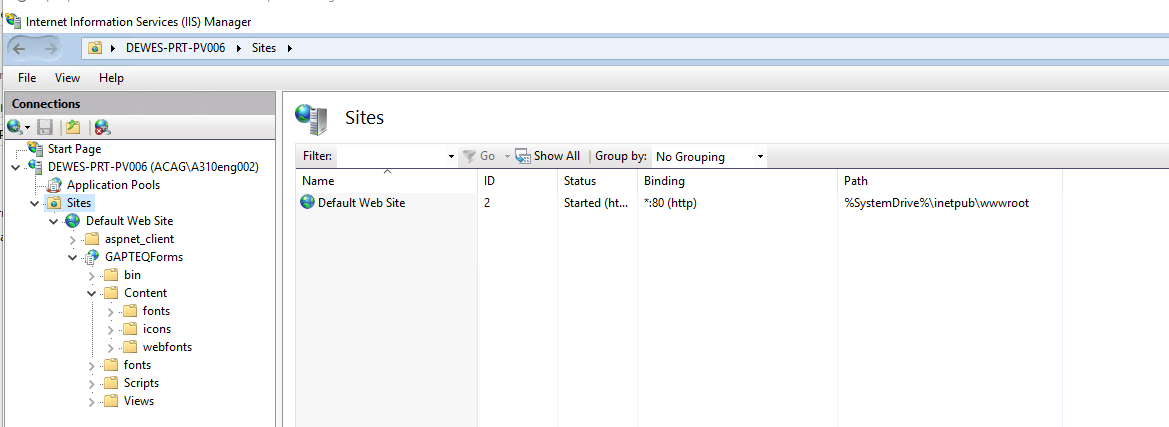Click DEWES-PRT-PV006 in the address breadcrumb

(175, 48)
